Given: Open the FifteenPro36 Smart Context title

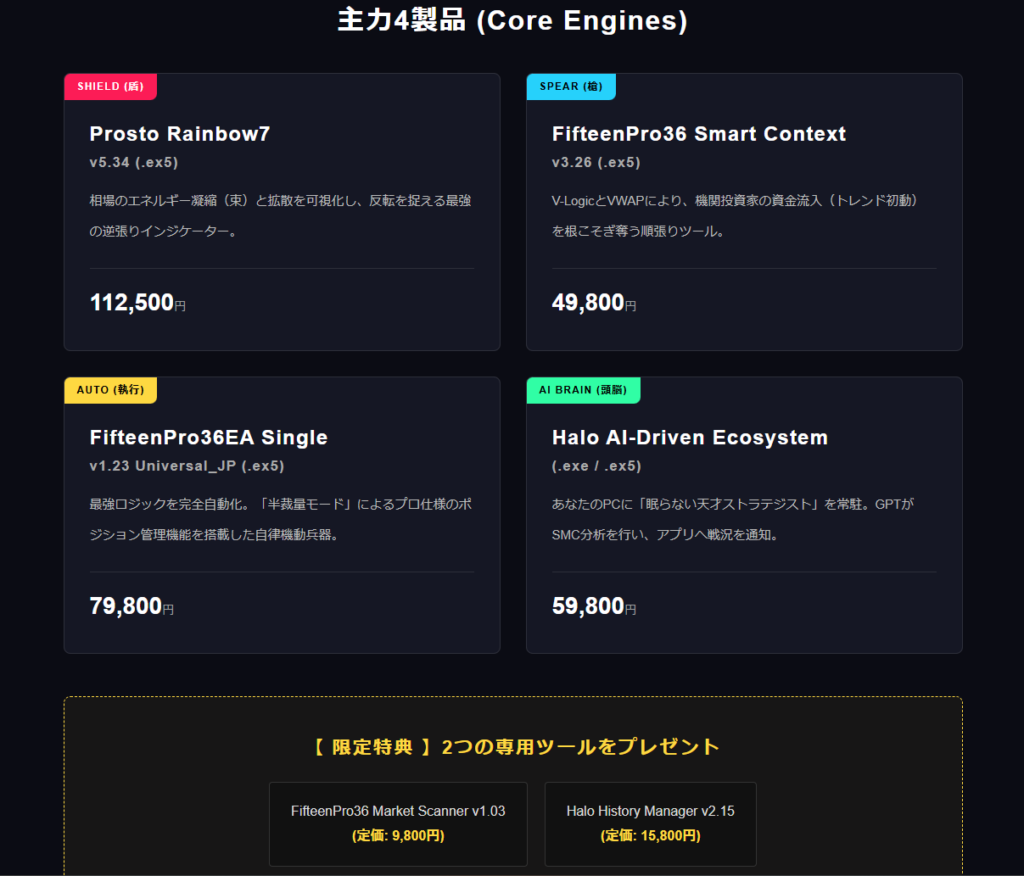Looking at the screenshot, I should 698,134.
